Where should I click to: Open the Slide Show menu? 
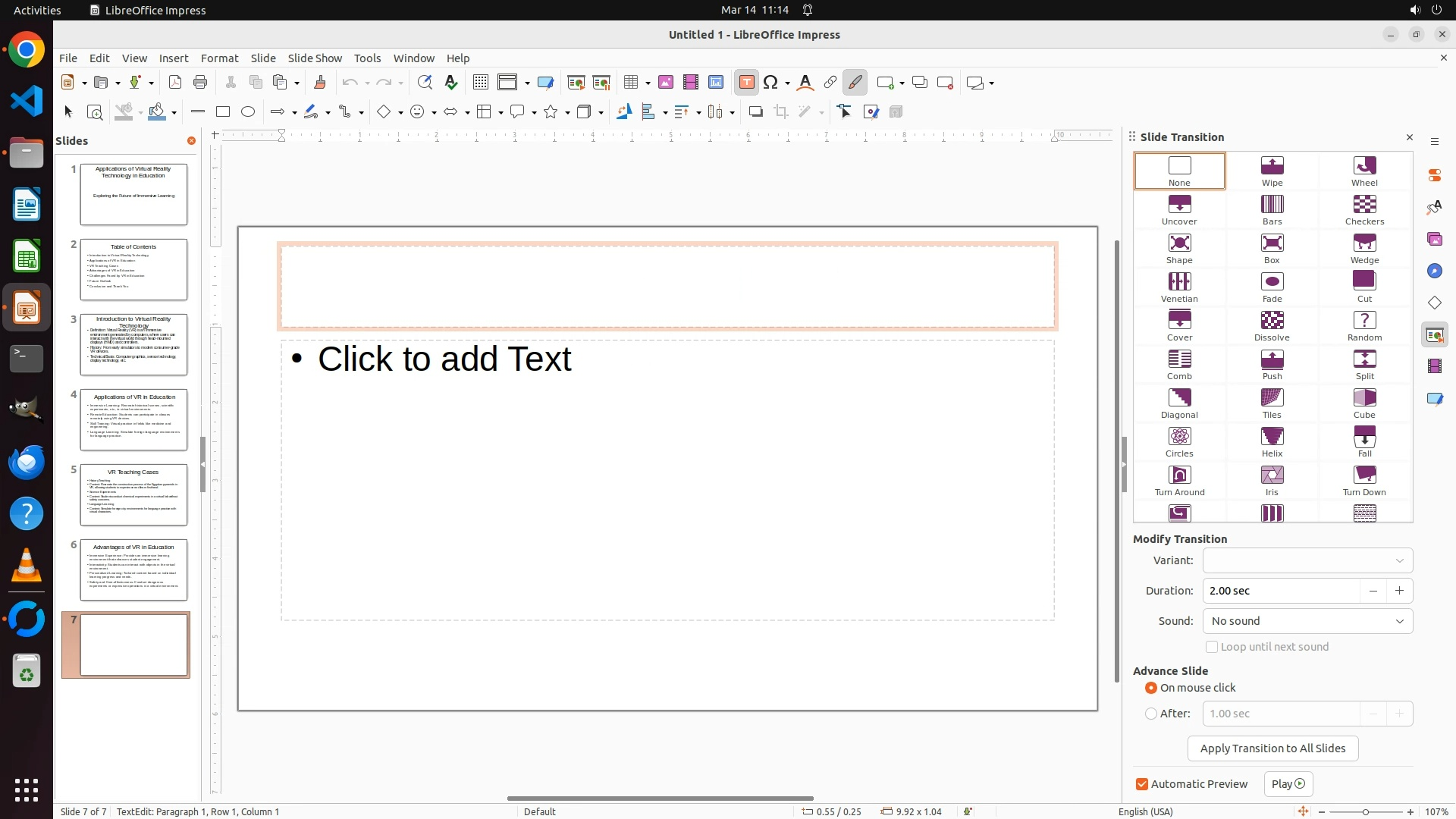click(315, 58)
